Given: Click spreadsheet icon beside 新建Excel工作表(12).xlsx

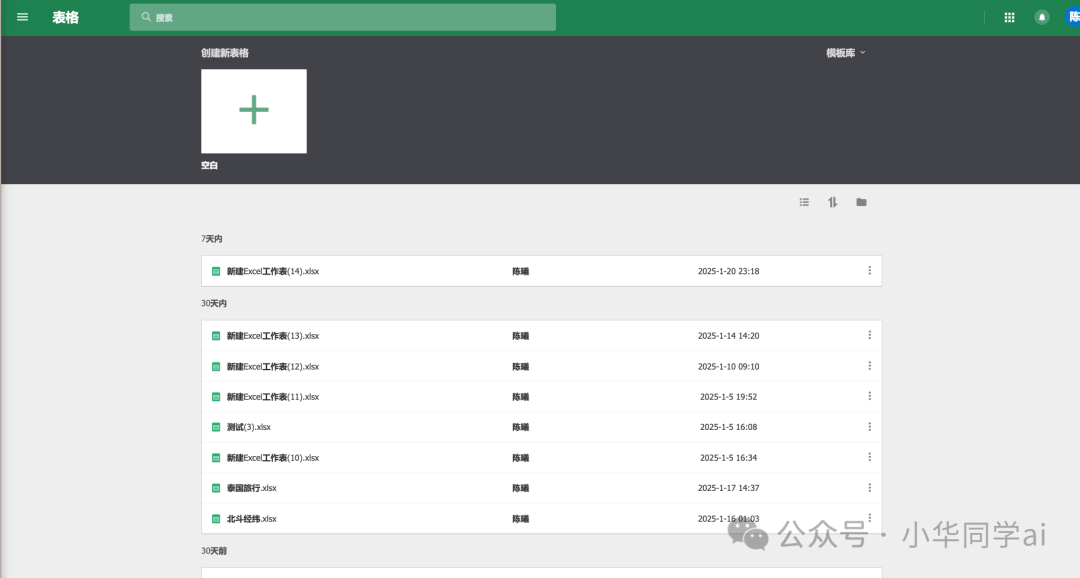Looking at the screenshot, I should click(216, 367).
